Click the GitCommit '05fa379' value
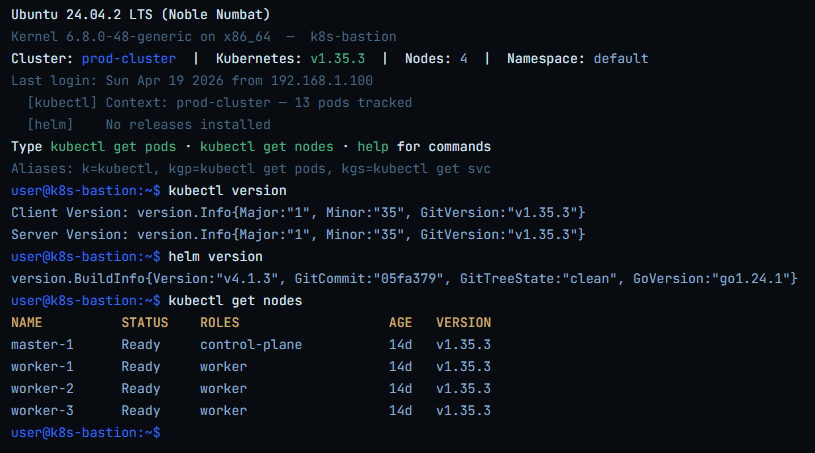Image resolution: width=815 pixels, height=453 pixels. [x=408, y=279]
